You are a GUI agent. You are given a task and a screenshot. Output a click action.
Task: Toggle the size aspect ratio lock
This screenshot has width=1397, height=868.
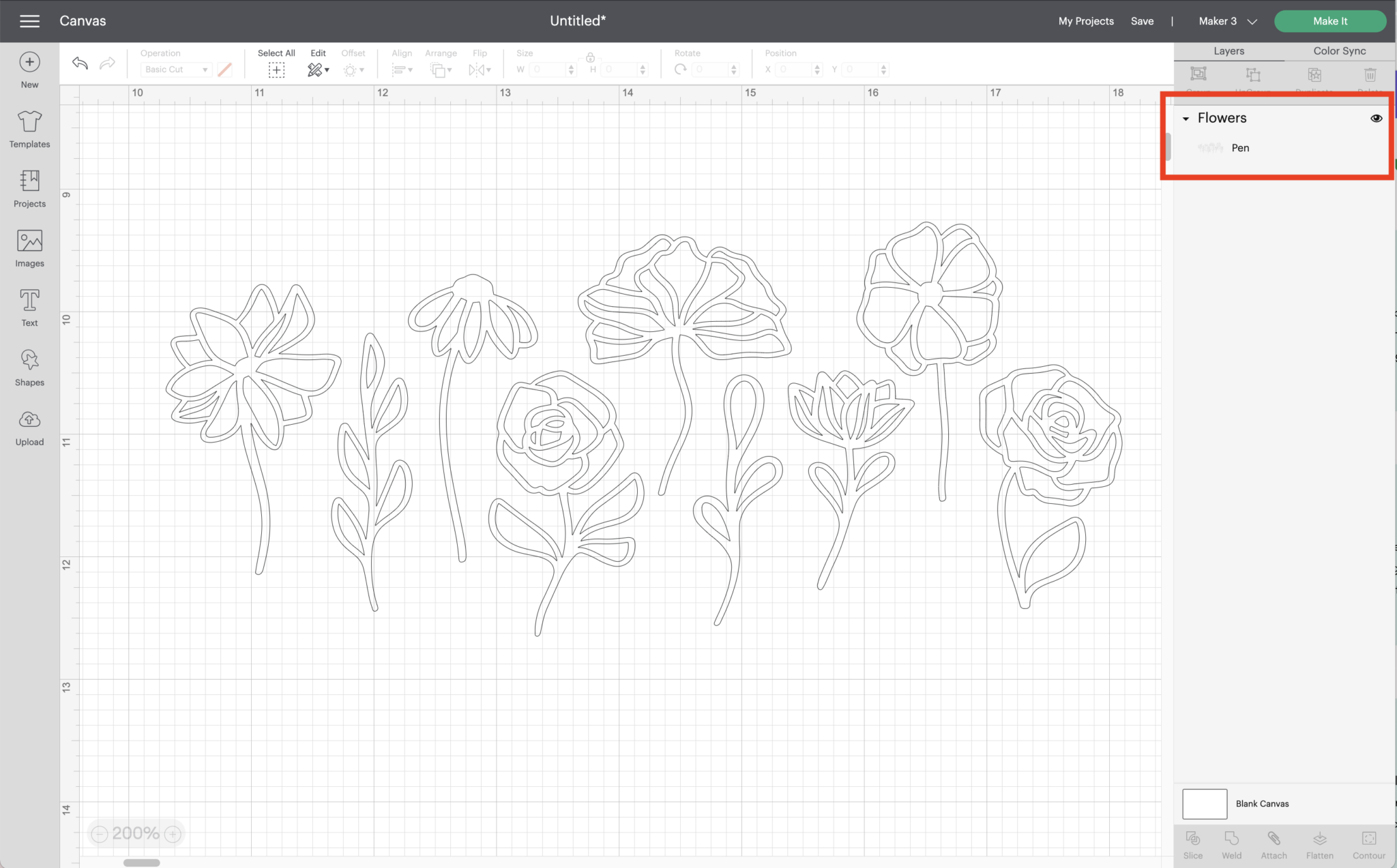click(x=590, y=58)
